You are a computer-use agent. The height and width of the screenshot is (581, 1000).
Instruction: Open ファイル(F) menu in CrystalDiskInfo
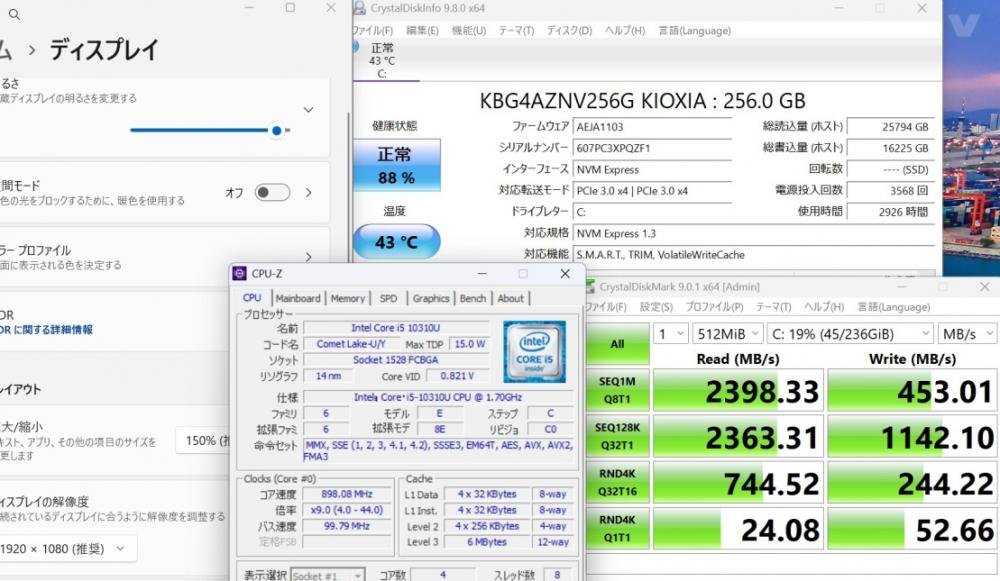[x=373, y=31]
